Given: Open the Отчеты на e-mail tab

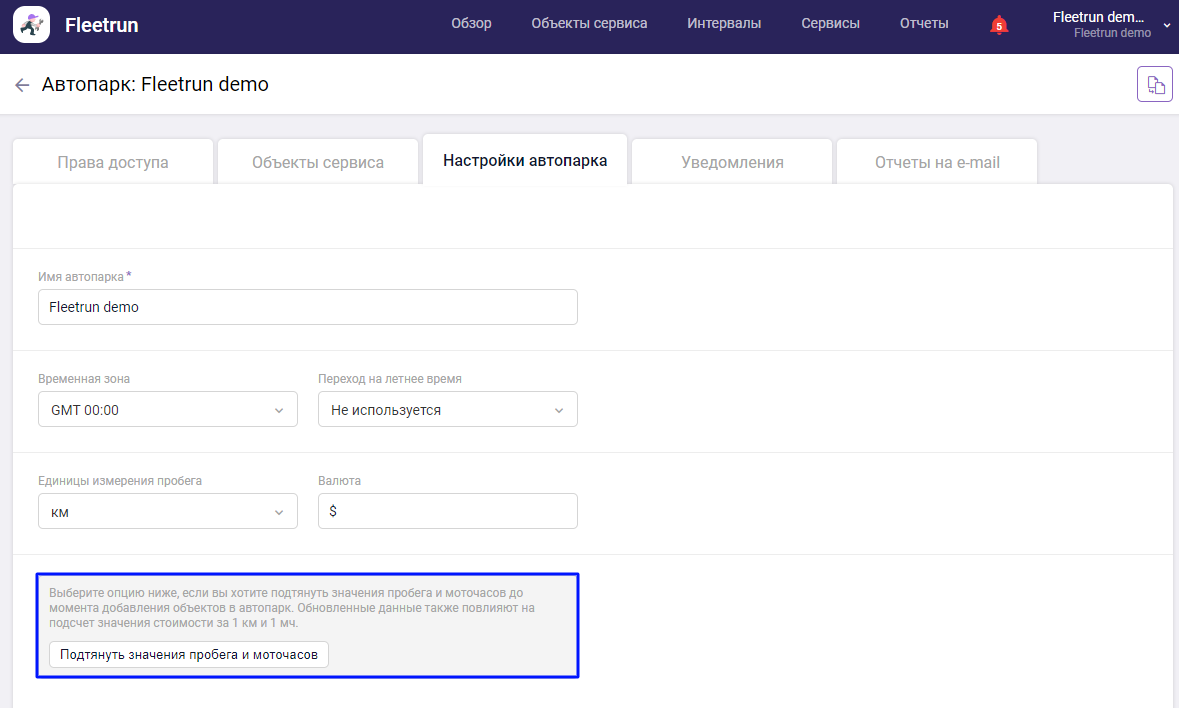Looking at the screenshot, I should point(936,160).
